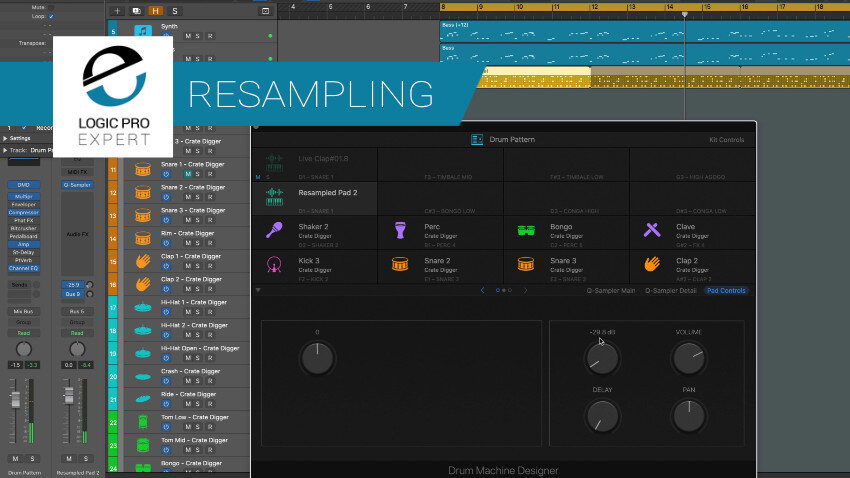The width and height of the screenshot is (850, 478).
Task: Click the add track plus button
Action: coord(117,11)
